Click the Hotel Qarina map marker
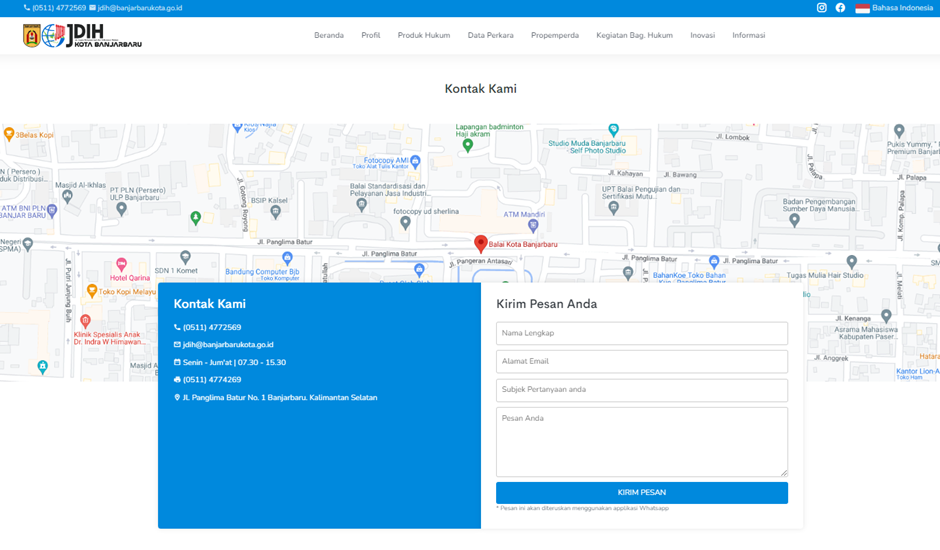940x550 pixels. click(x=121, y=265)
